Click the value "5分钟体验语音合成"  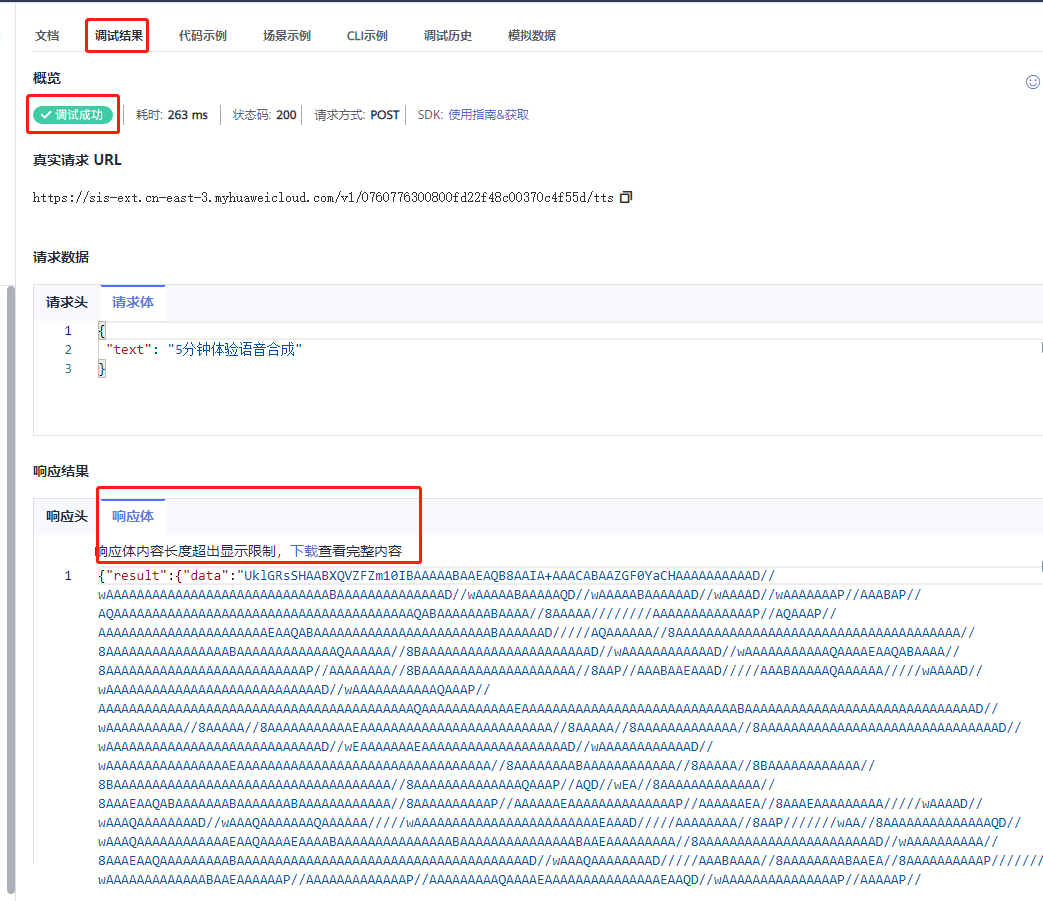[x=235, y=349]
